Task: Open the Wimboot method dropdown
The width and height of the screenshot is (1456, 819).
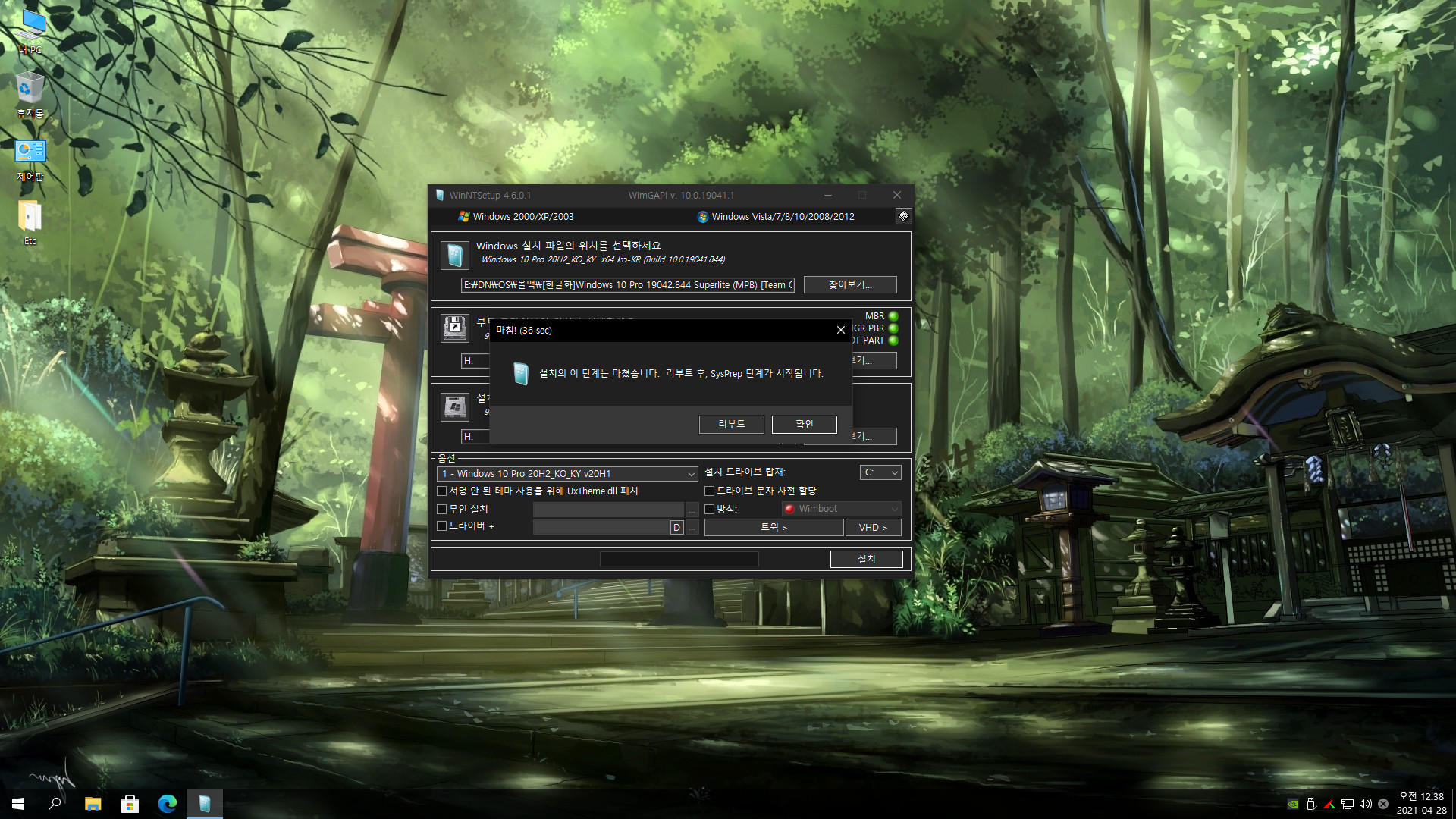Action: [841, 509]
